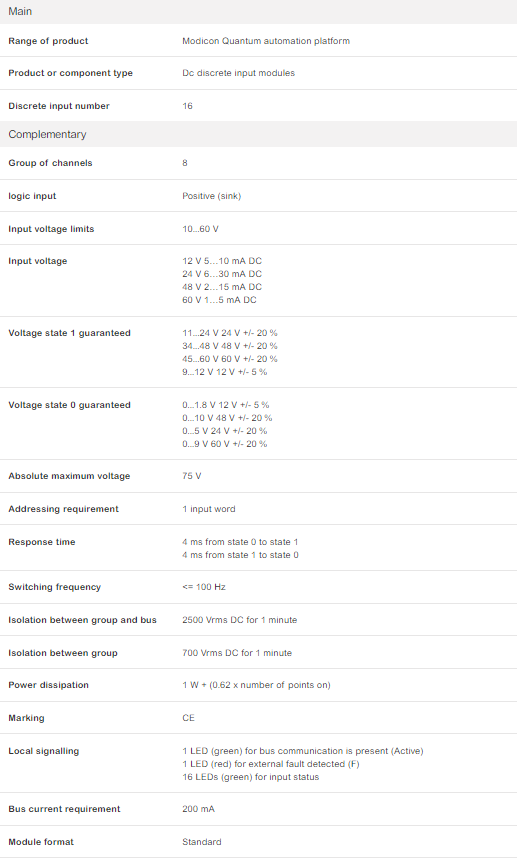Click the Complementary section header
Image resolution: width=517 pixels, height=861 pixels.
258,135
